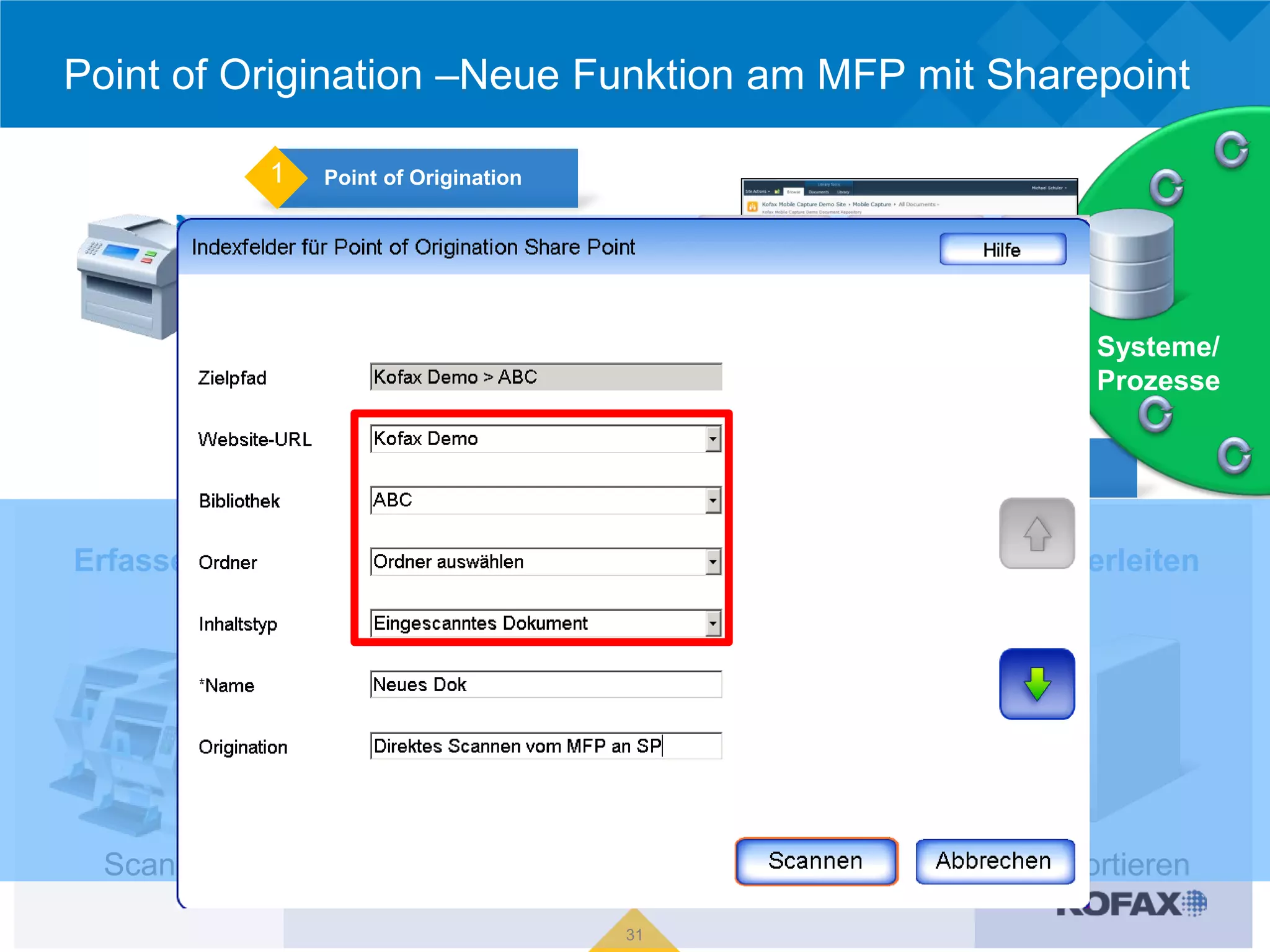Click the Website-URL label
1270x952 pixels.
click(x=255, y=439)
